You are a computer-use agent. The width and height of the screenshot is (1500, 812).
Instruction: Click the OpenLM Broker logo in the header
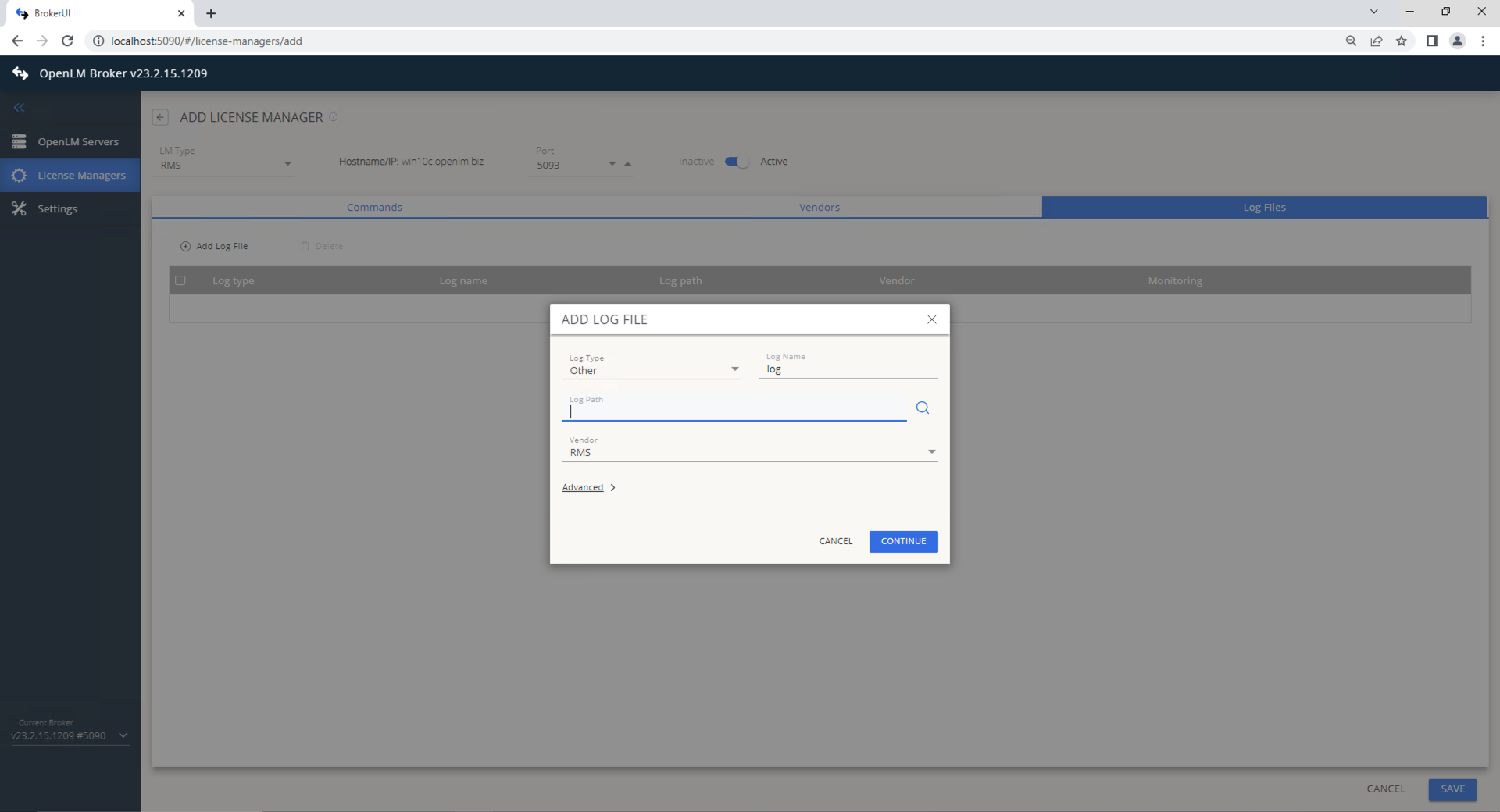[x=20, y=73]
